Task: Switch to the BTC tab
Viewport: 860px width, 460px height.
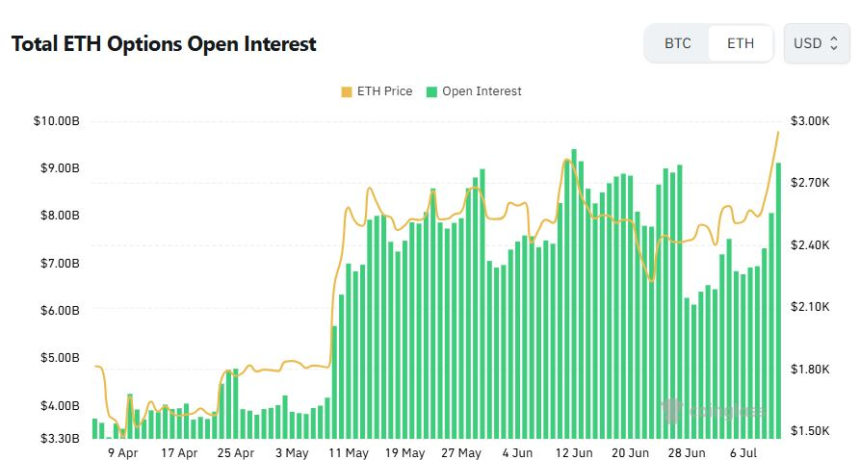Action: click(677, 44)
